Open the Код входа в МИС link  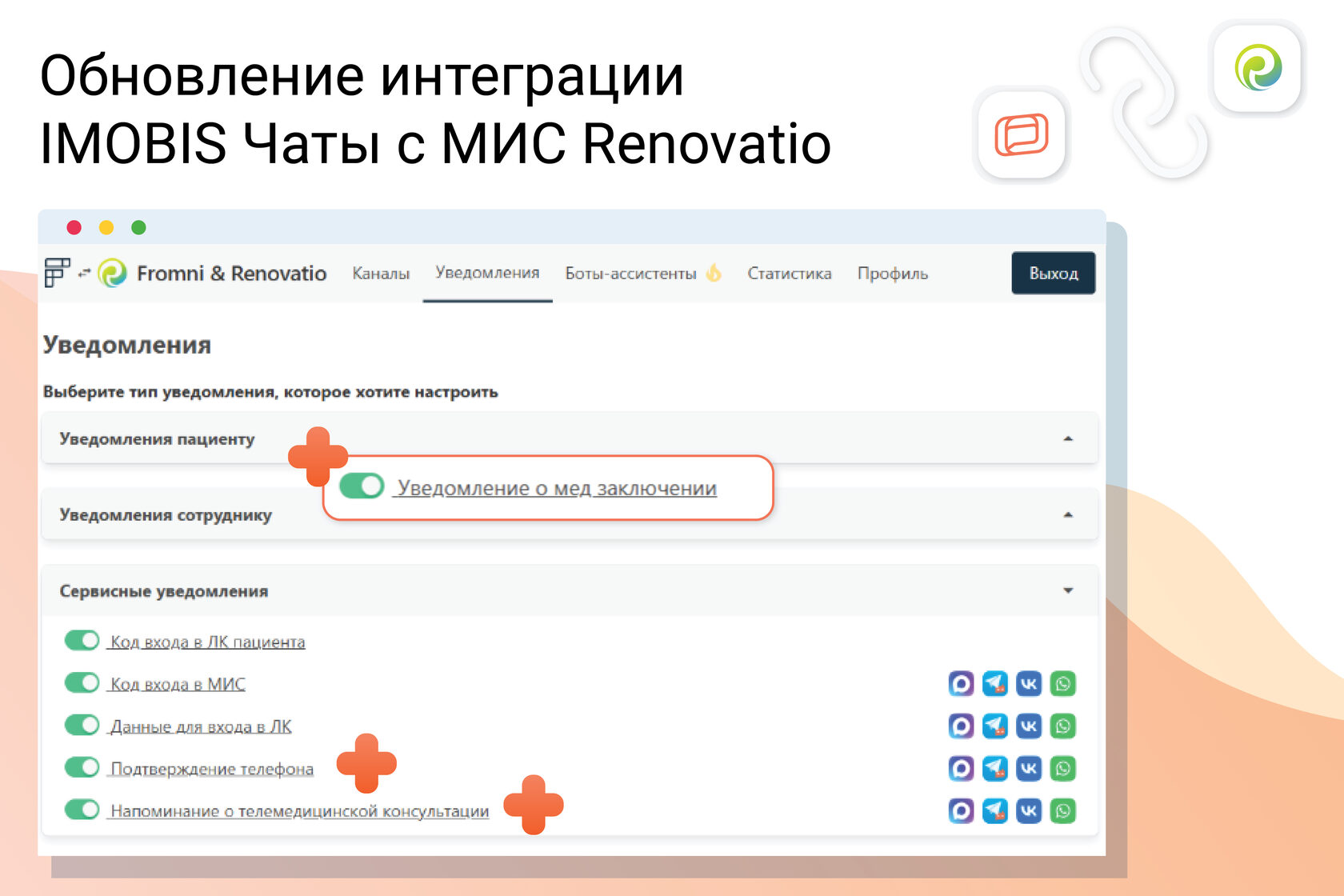[x=178, y=684]
